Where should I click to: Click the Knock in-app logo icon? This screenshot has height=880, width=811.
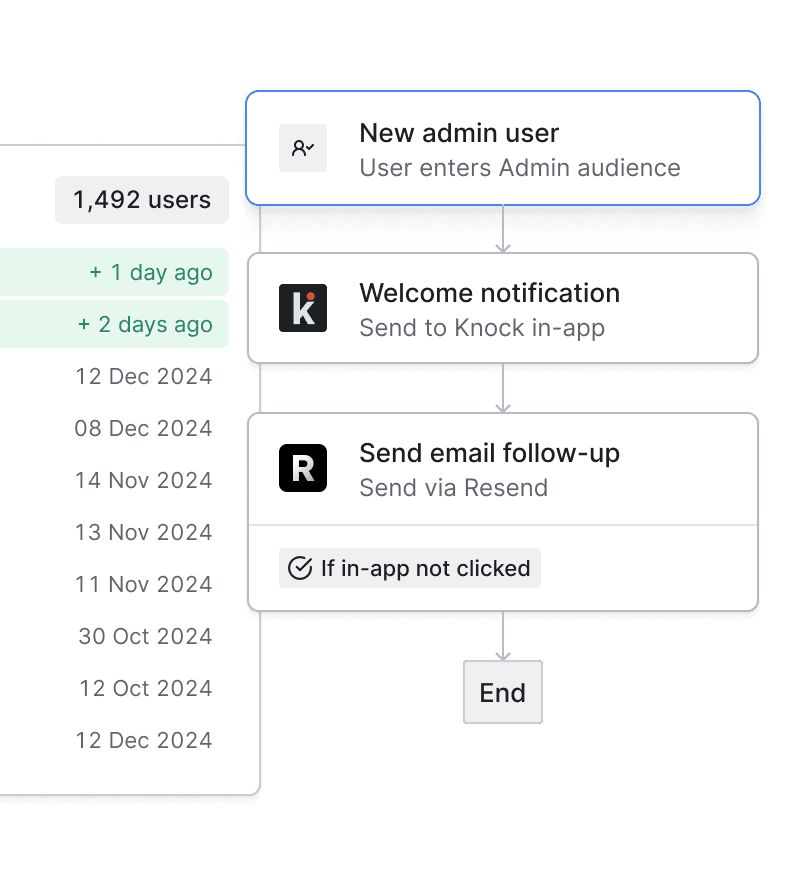pos(303,308)
